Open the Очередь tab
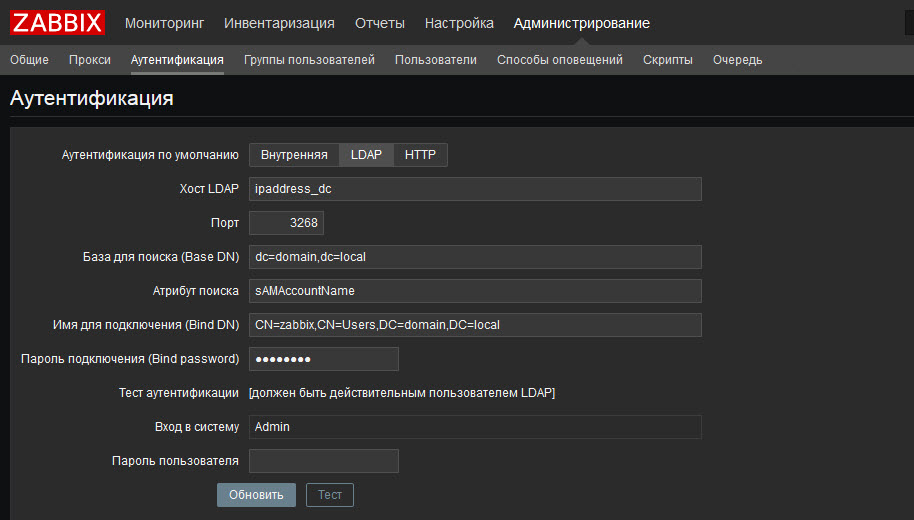 [737, 59]
